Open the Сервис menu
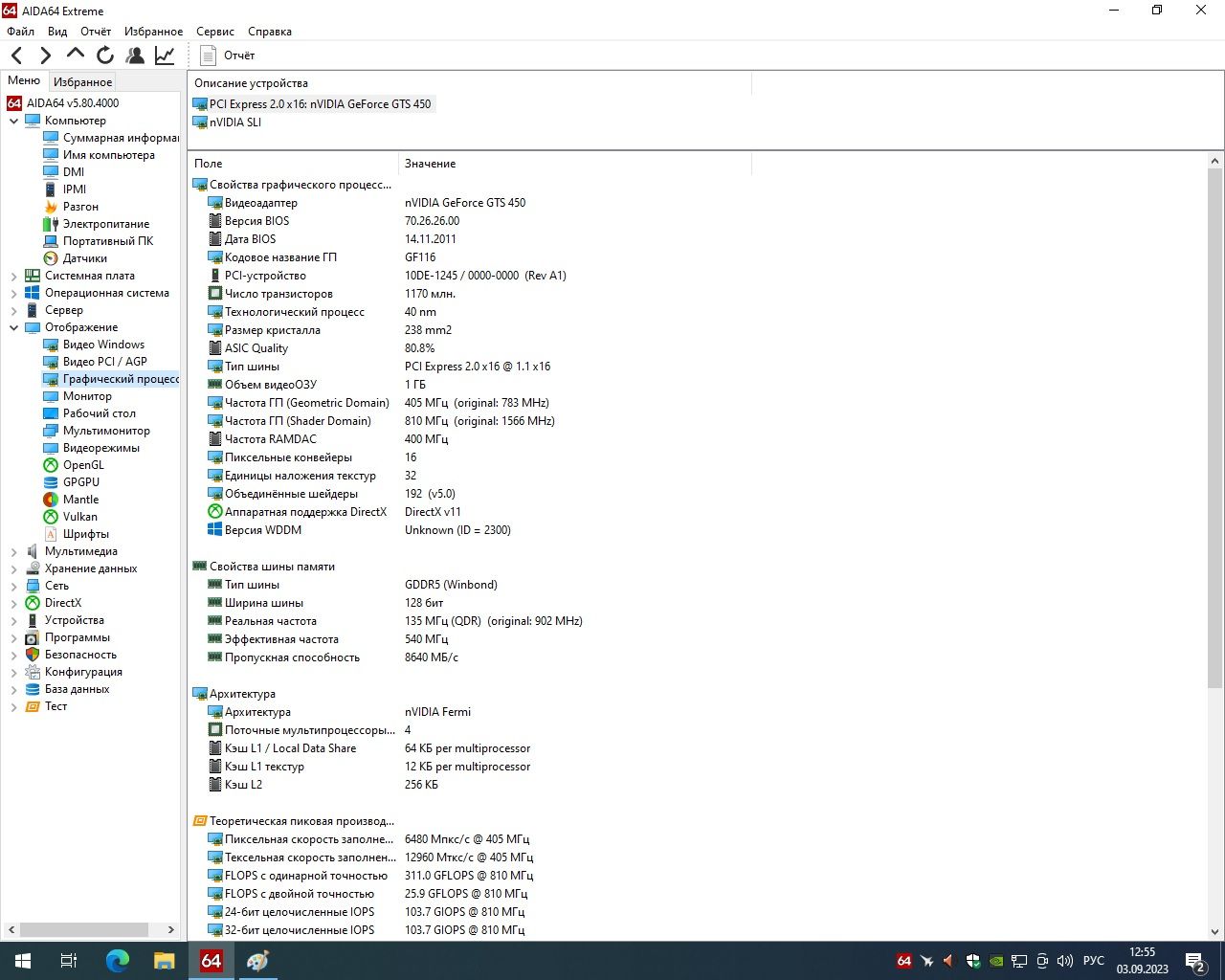1225x980 pixels. tap(215, 32)
